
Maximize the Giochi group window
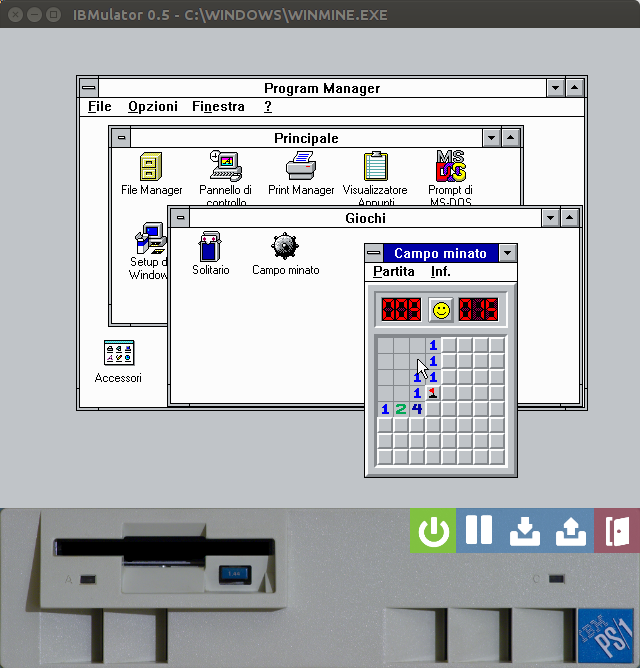[x=570, y=218]
